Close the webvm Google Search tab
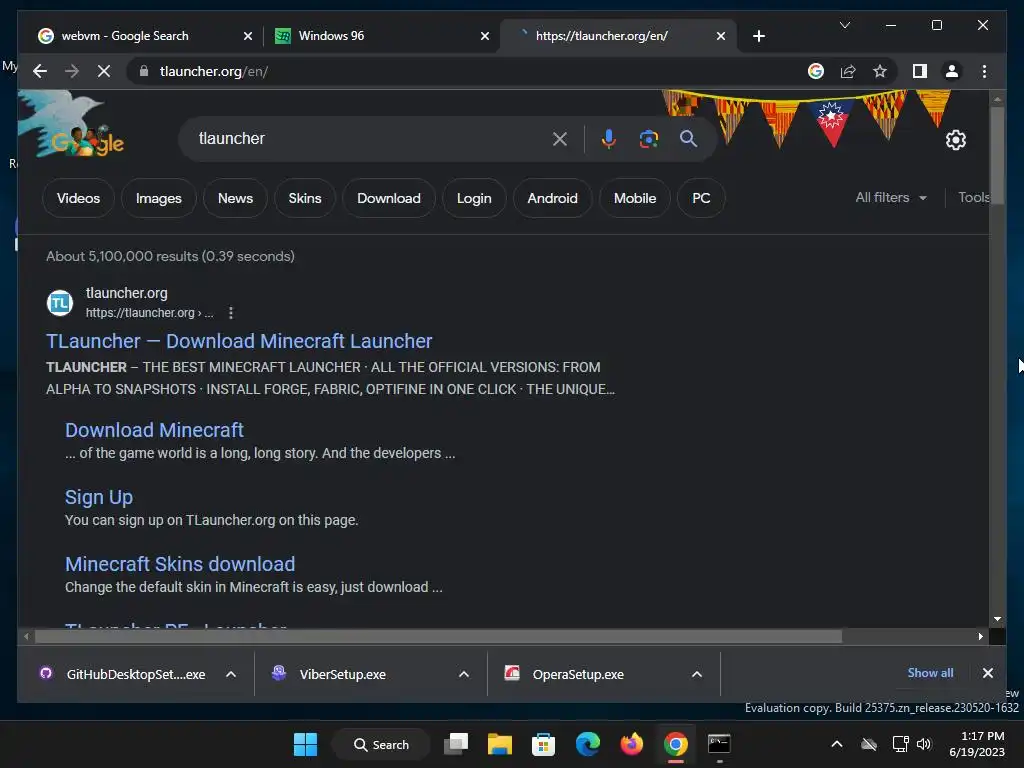This screenshot has width=1024, height=768. click(248, 36)
